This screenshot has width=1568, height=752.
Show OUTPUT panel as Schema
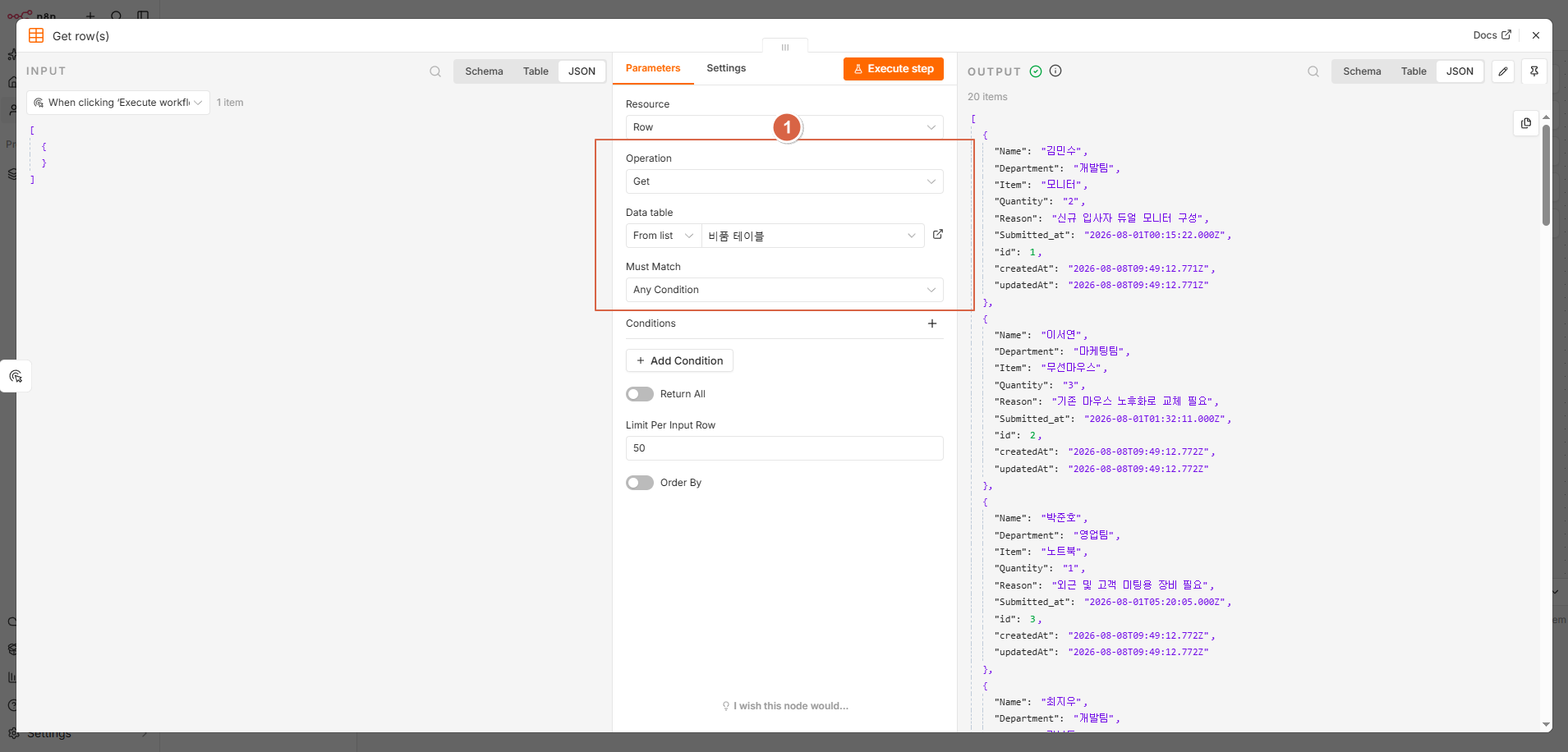pyautogui.click(x=1362, y=71)
